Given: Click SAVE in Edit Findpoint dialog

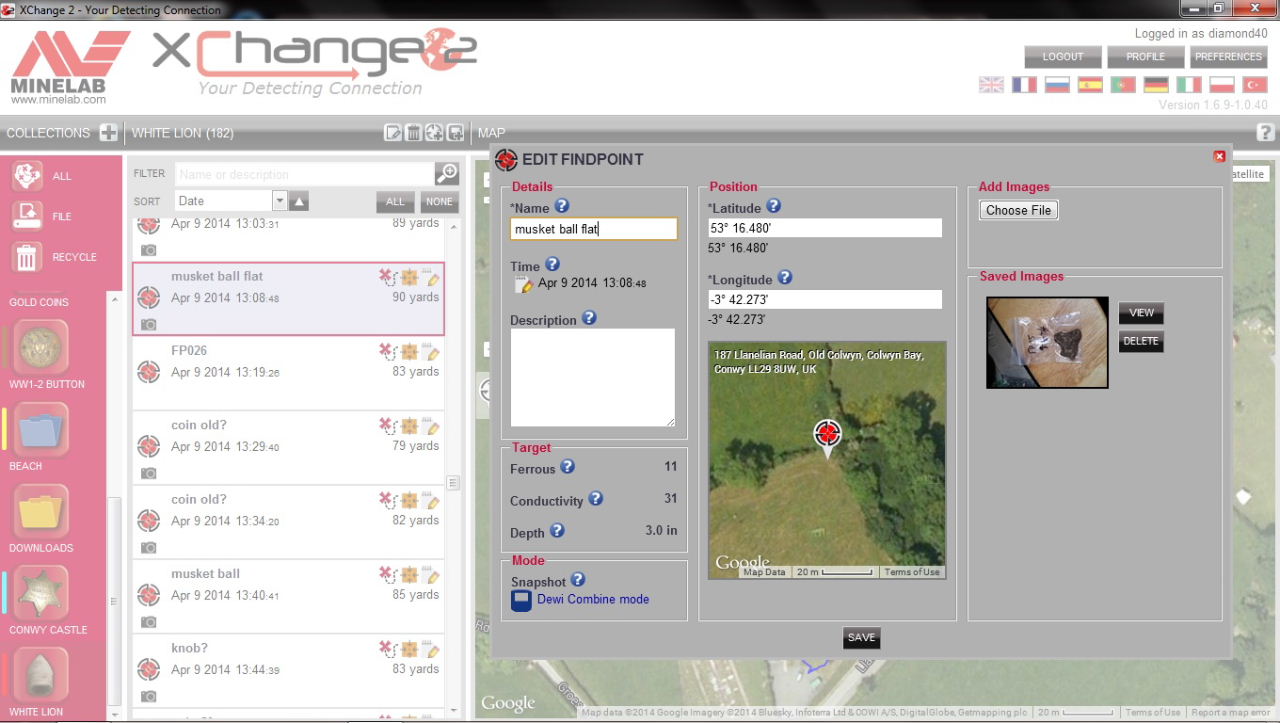Looking at the screenshot, I should click(861, 637).
